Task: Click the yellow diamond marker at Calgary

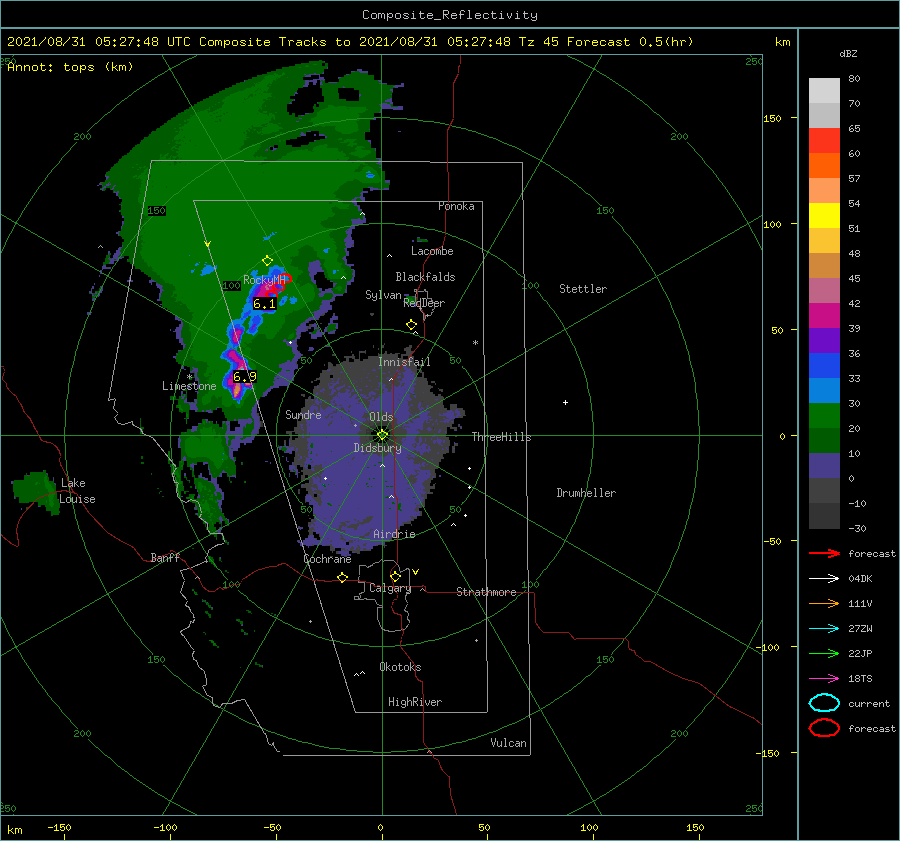Action: click(x=395, y=576)
